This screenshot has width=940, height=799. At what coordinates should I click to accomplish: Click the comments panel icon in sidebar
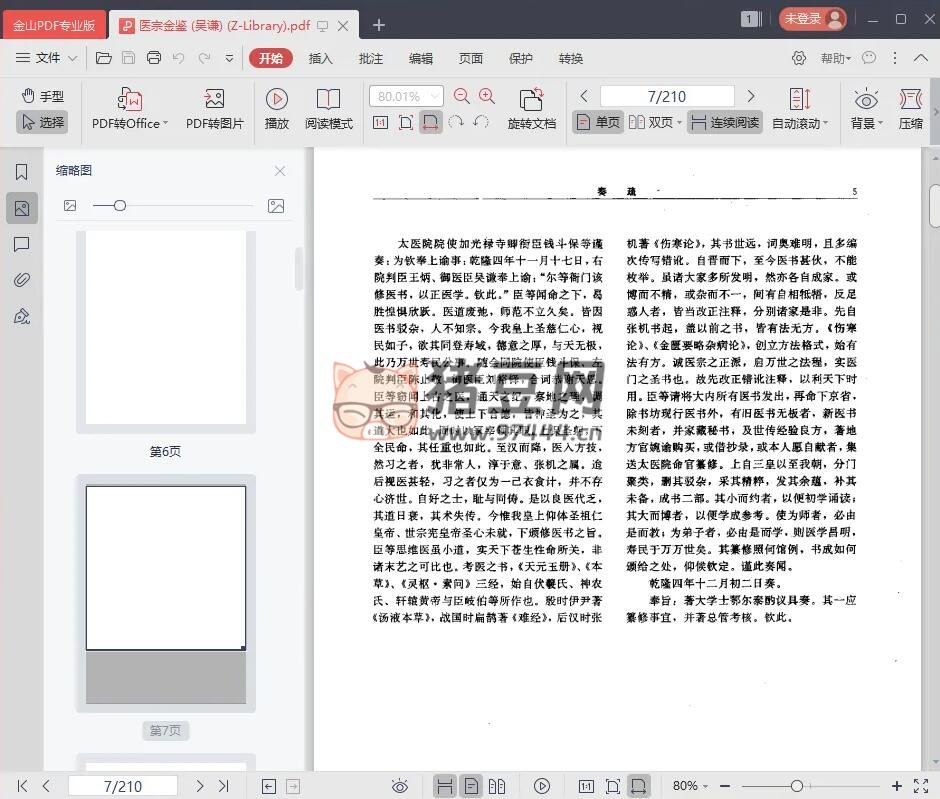(x=21, y=244)
